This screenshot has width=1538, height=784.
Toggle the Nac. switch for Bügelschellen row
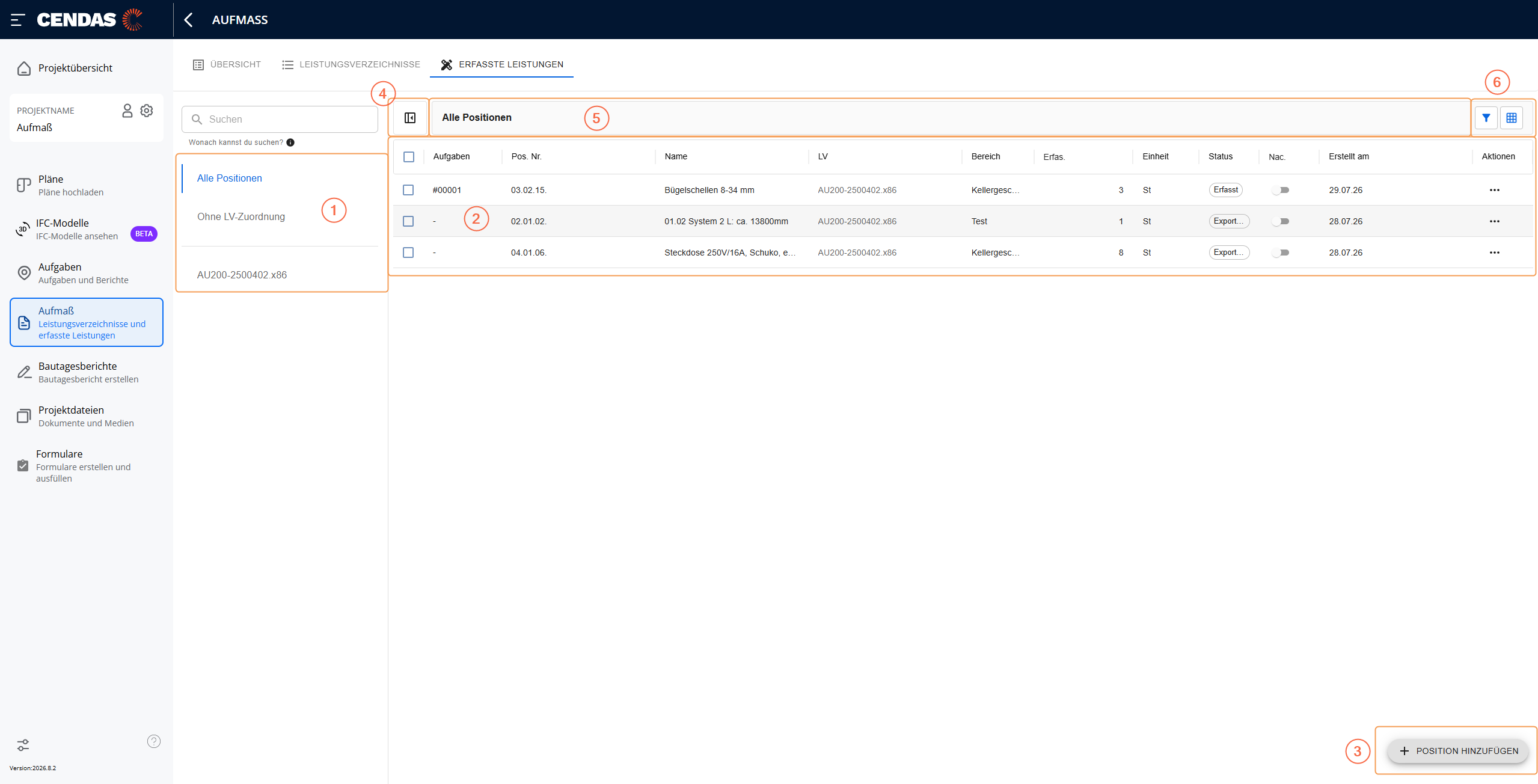[x=1281, y=190]
